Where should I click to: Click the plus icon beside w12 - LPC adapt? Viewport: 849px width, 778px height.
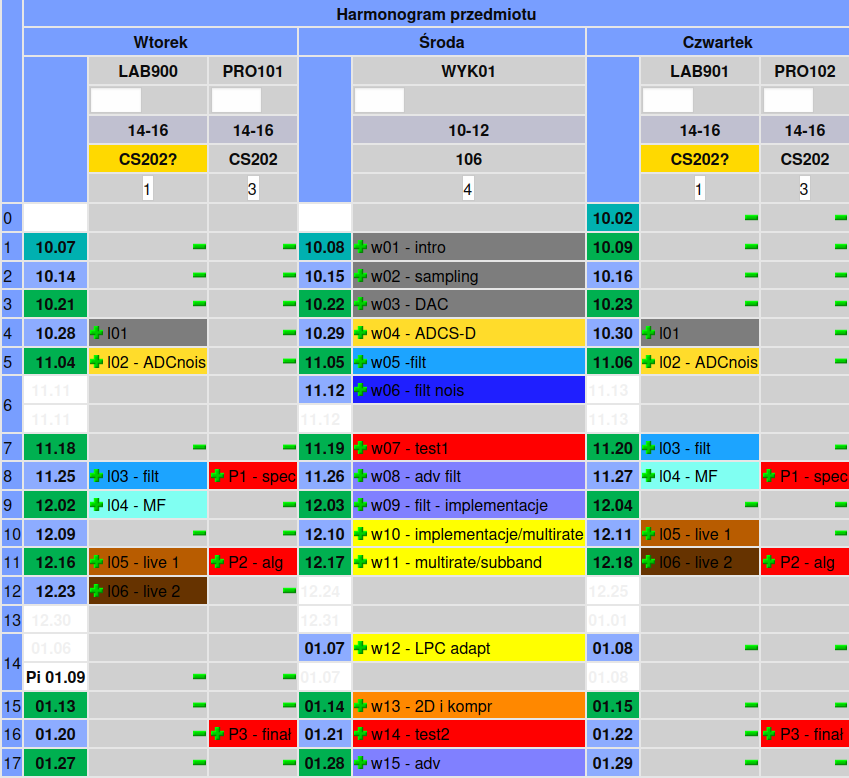pyautogui.click(x=361, y=648)
